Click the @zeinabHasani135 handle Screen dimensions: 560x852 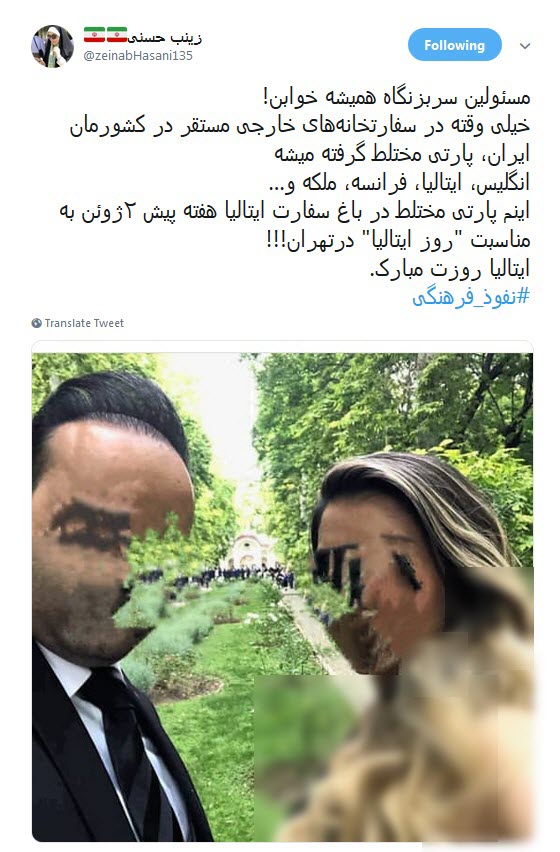pos(138,55)
